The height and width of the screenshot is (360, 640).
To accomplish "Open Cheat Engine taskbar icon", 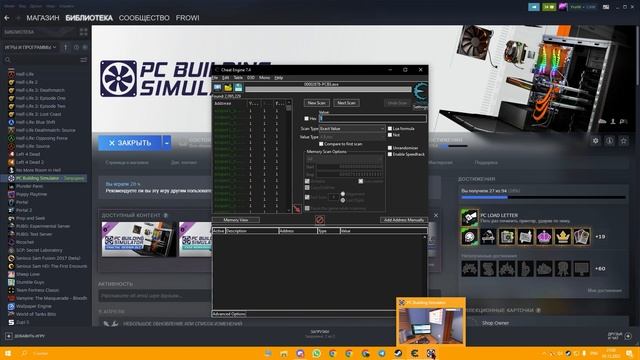I will pyautogui.click(x=414, y=353).
